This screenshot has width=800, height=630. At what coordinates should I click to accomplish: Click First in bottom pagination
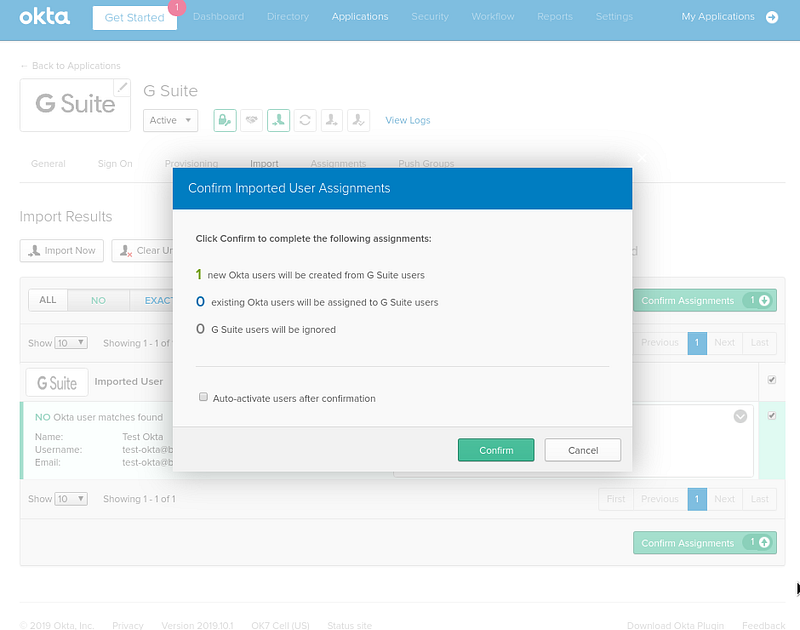[616, 499]
